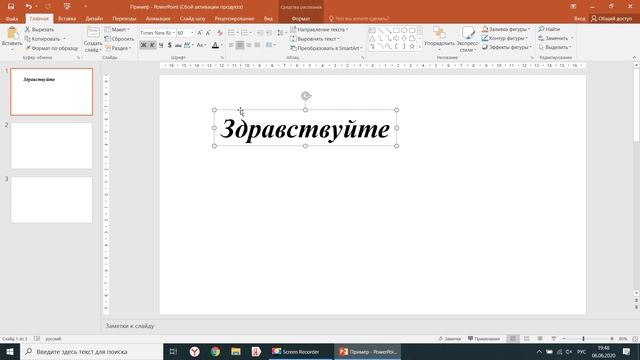Screen dimensions: 640x360
Task: Clear all text formatting icon
Action: 220,33
